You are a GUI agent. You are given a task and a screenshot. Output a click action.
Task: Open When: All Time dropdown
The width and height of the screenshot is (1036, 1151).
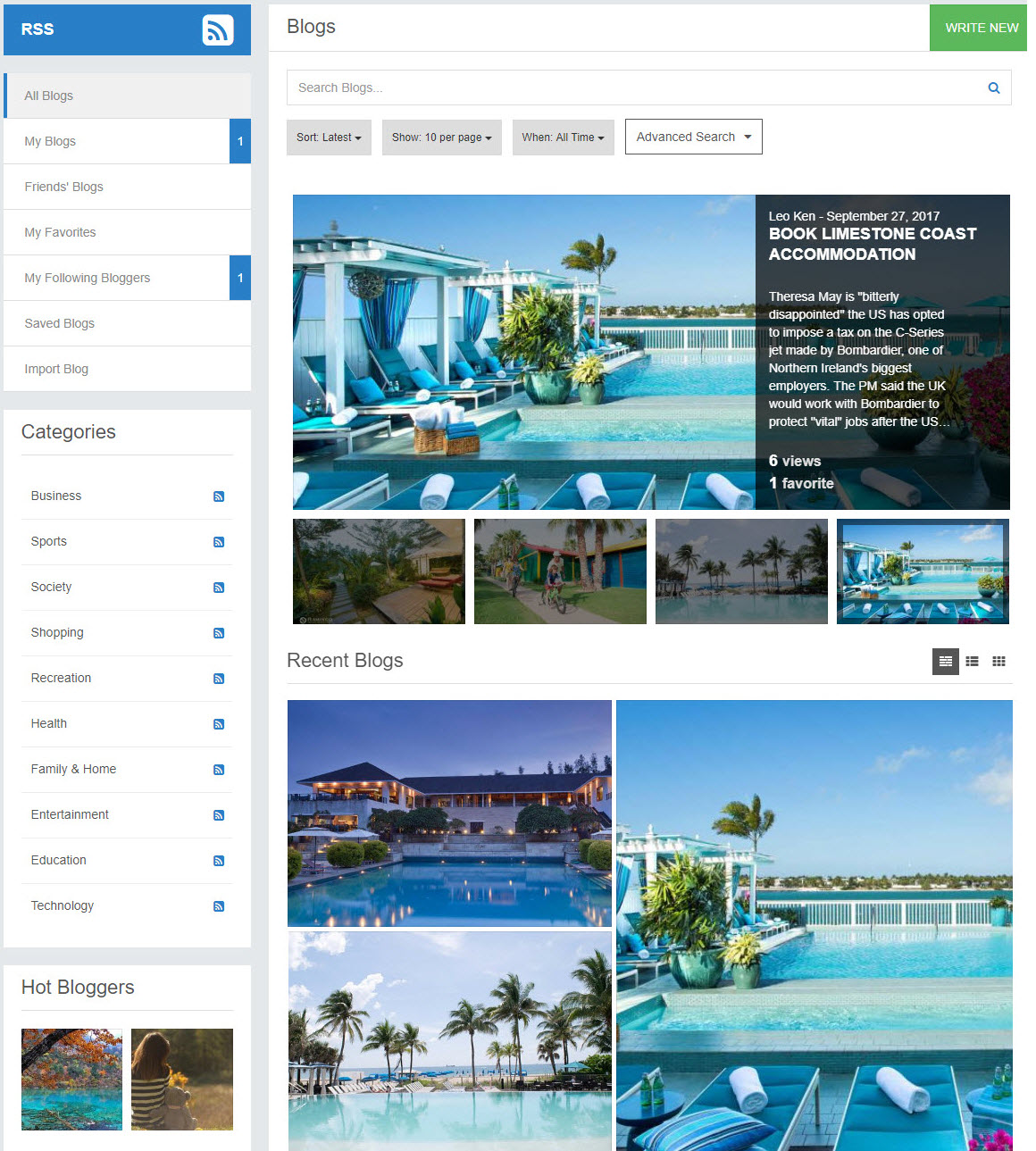[564, 138]
